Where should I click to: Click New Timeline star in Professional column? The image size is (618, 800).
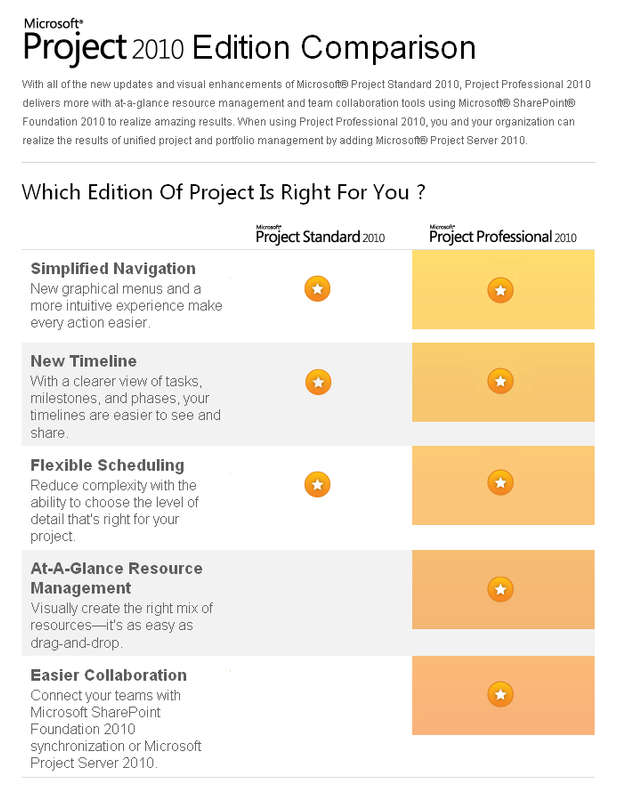coord(501,381)
